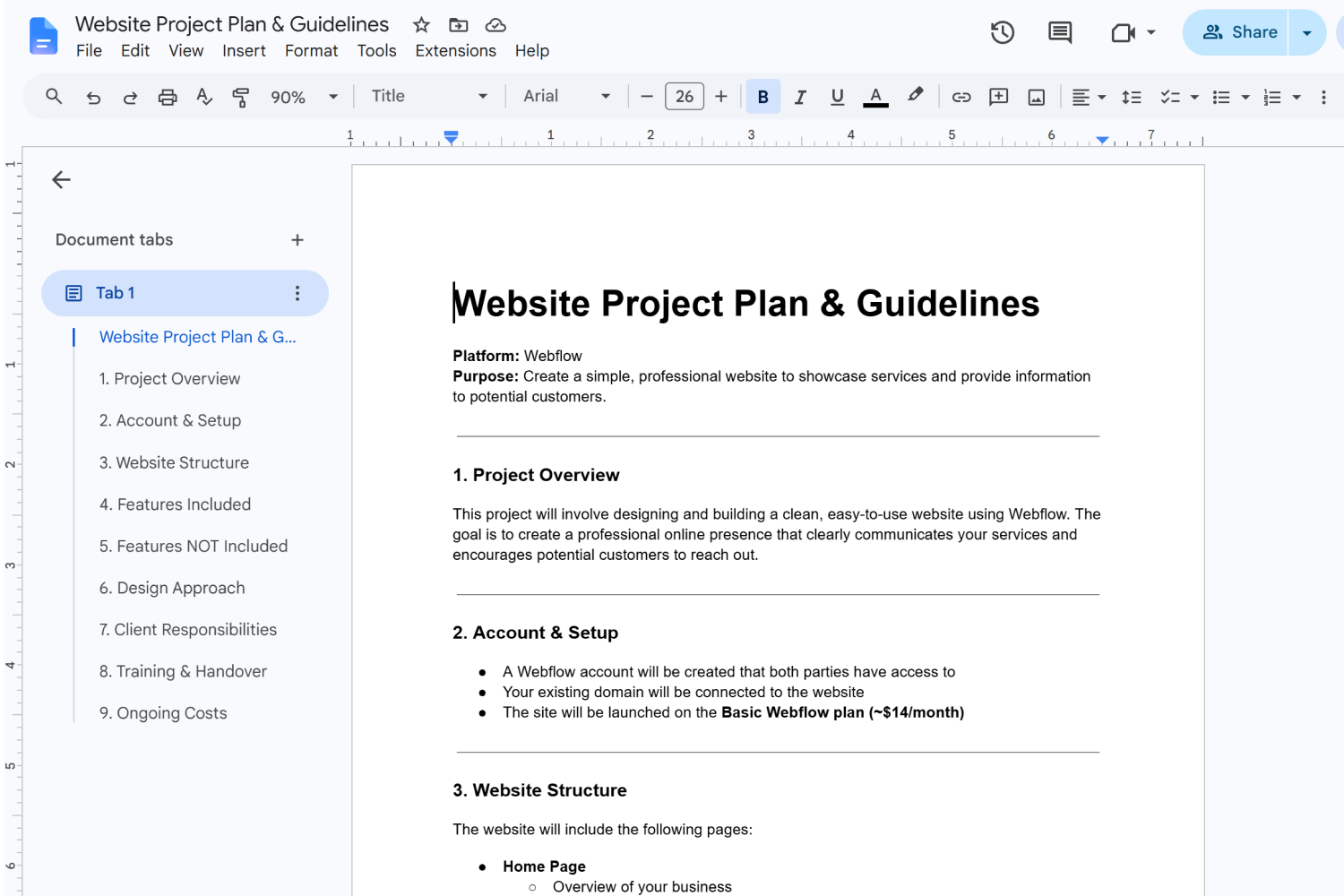Expand numbered list style arrow
The width and height of the screenshot is (1344, 896).
click(x=1297, y=97)
